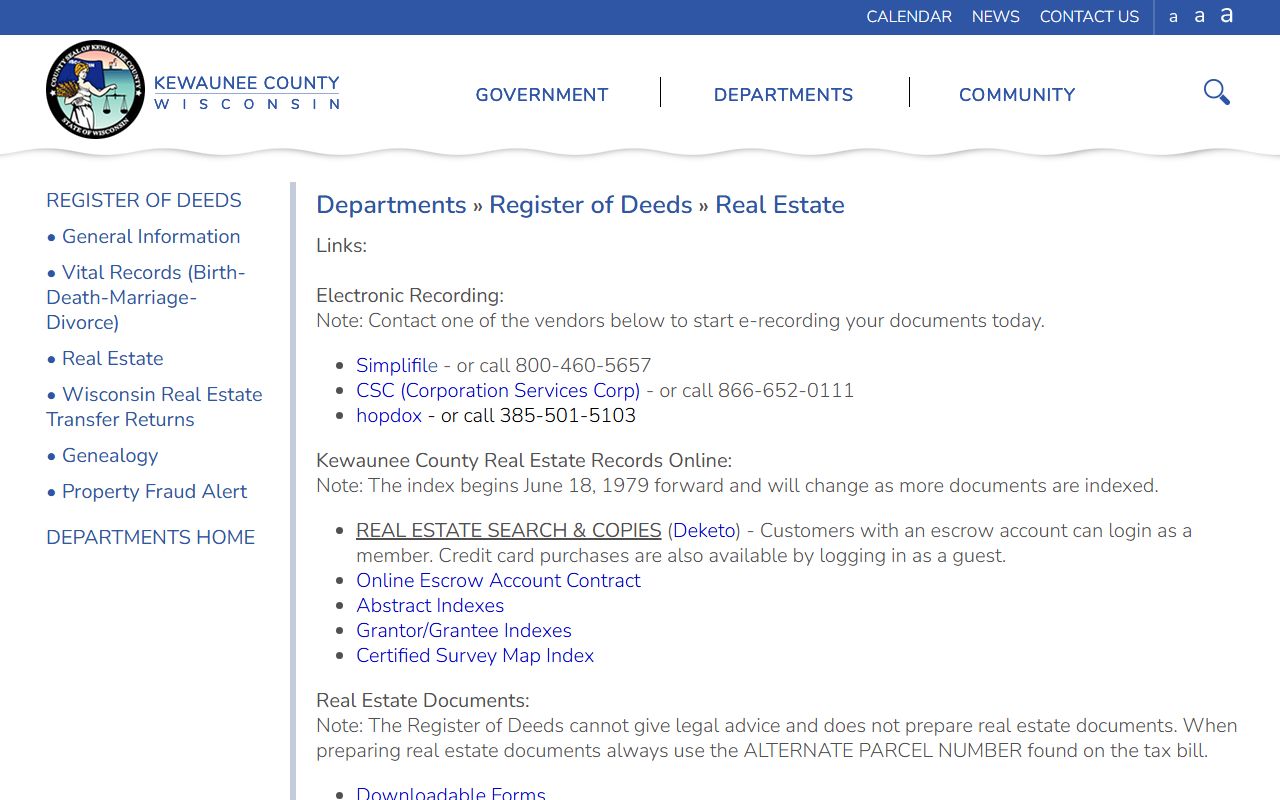Return to Departments Home
1280x800 pixels.
(x=150, y=537)
